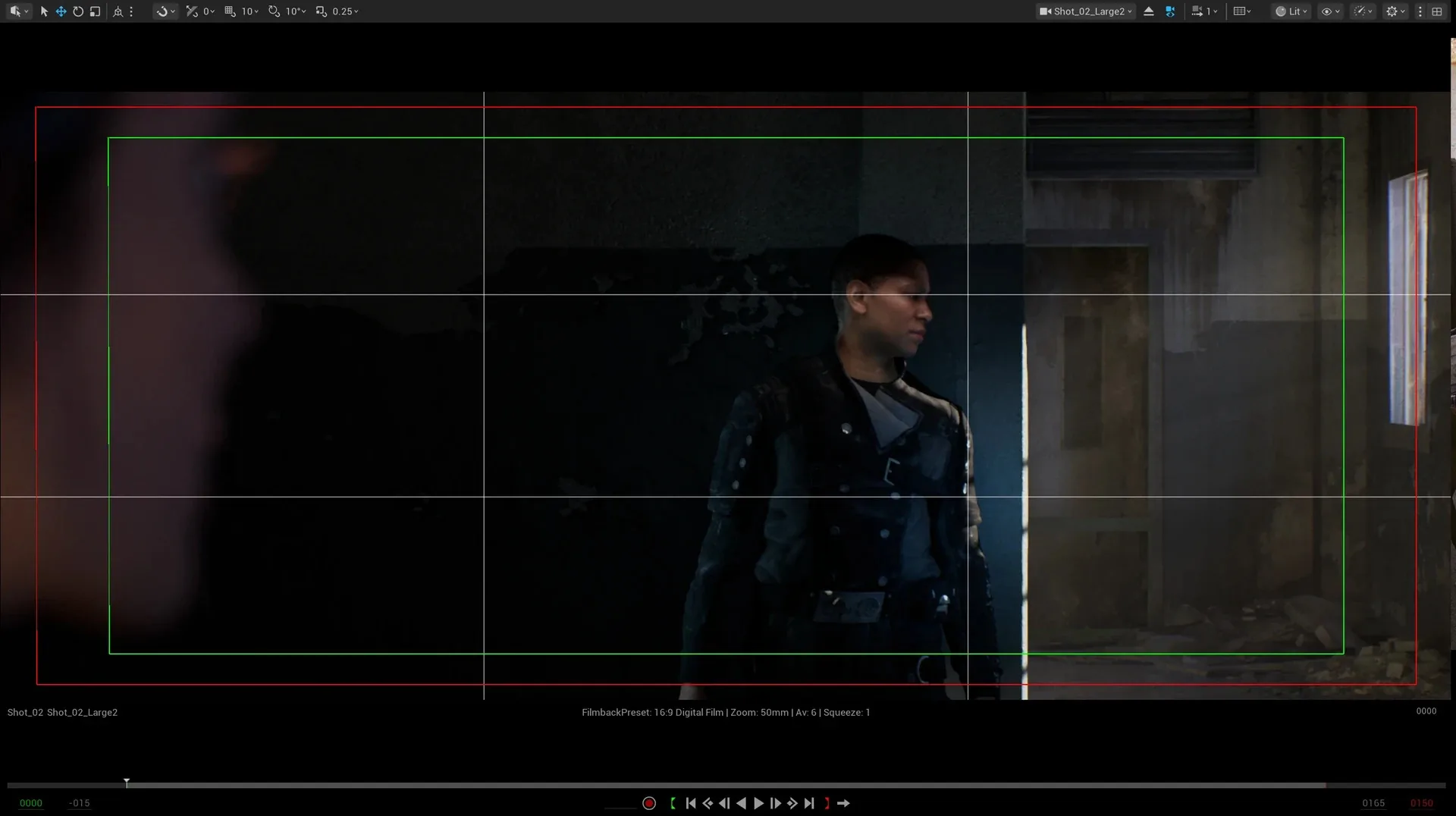The height and width of the screenshot is (816, 1456).
Task: Jump to previous keyframe
Action: click(x=708, y=803)
